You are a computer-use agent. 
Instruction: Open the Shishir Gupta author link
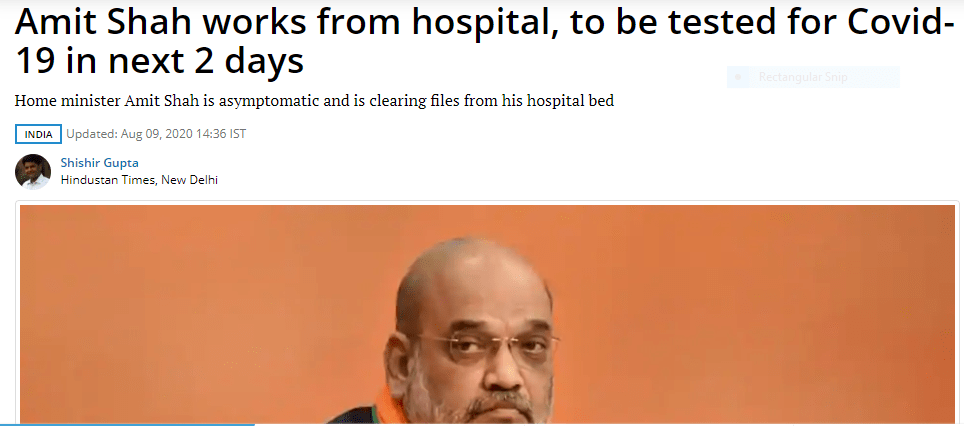99,163
